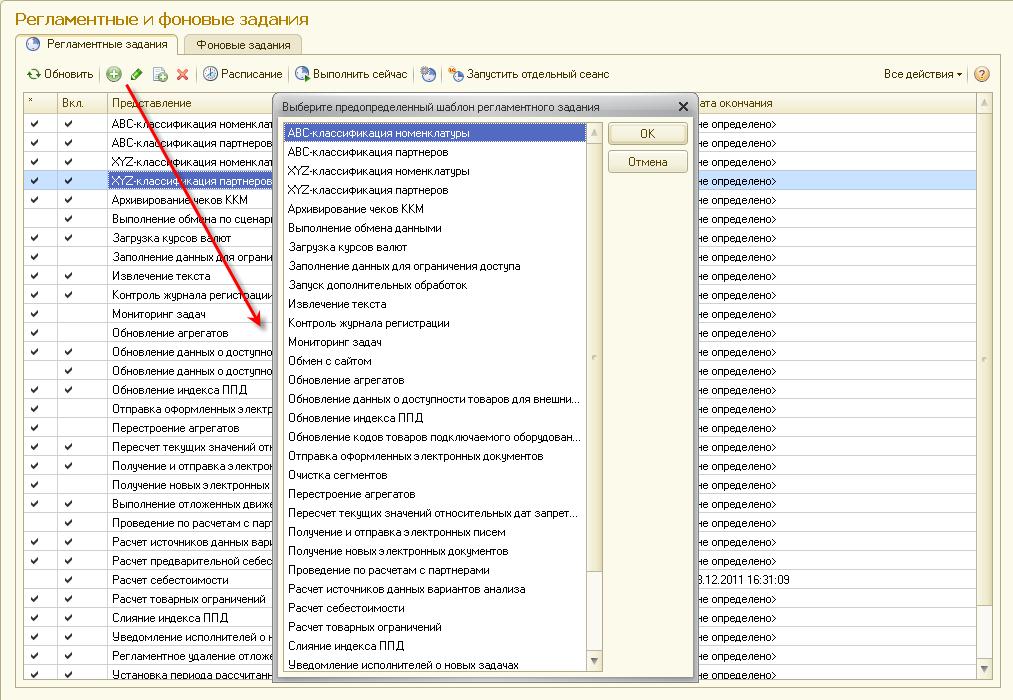Toggle Вкл. checkbox for Архивирование чеков ККМ row
The width and height of the screenshot is (1013, 700).
[x=69, y=200]
